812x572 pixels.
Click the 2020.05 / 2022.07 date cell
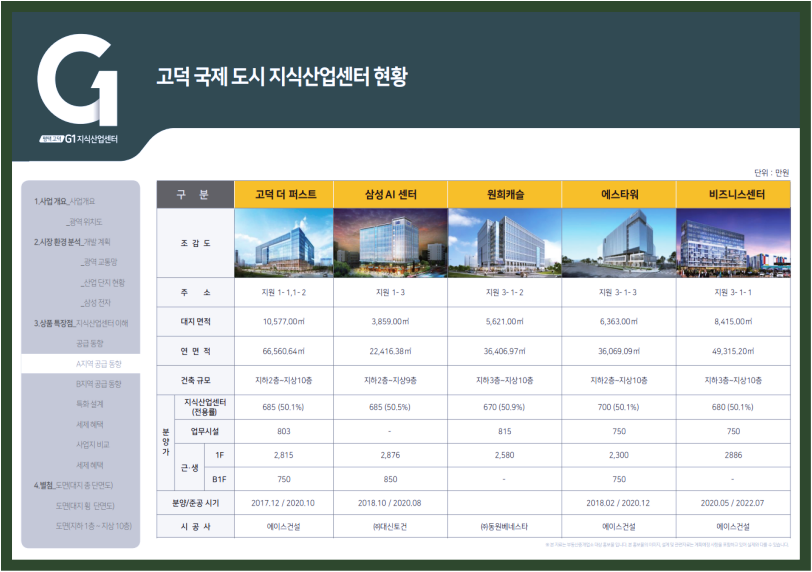click(x=732, y=503)
